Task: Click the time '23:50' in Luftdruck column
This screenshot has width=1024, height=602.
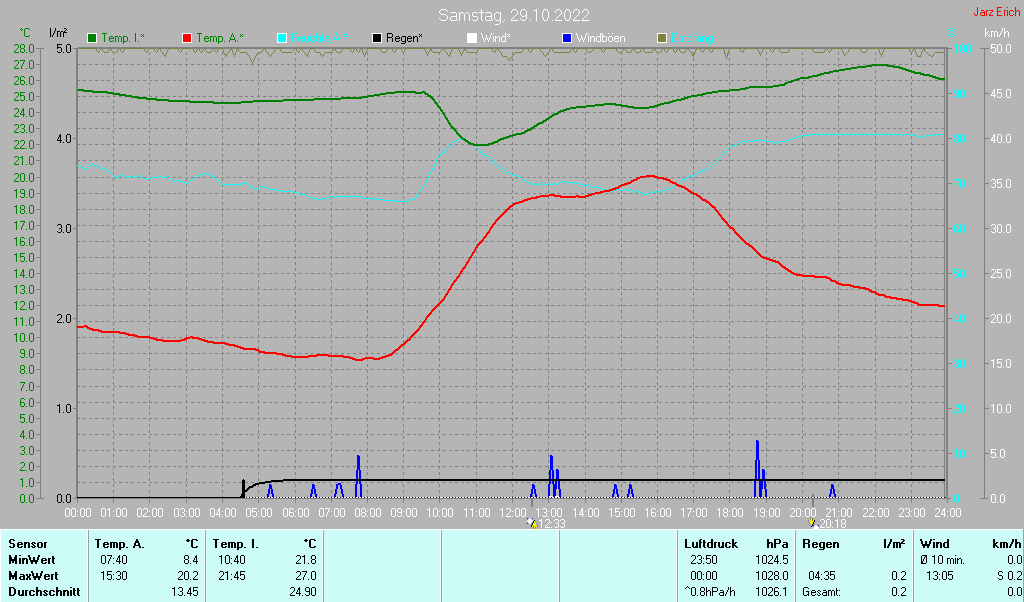Action: tap(704, 560)
